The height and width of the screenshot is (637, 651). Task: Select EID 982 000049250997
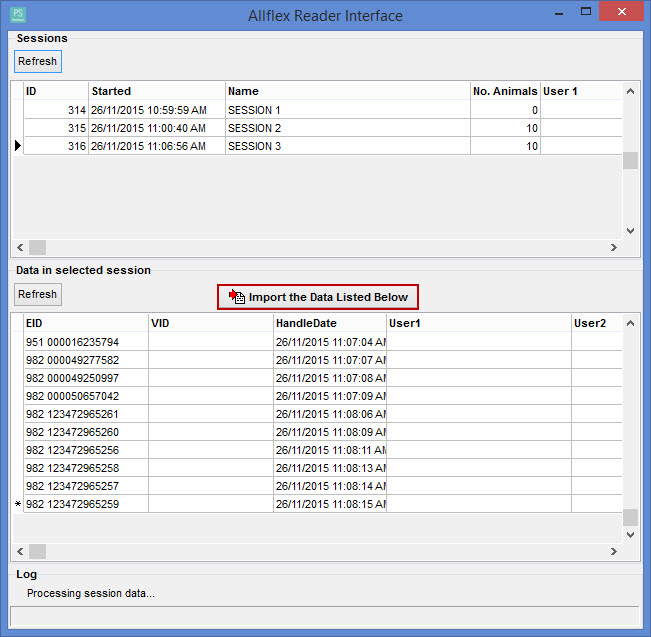[86, 378]
